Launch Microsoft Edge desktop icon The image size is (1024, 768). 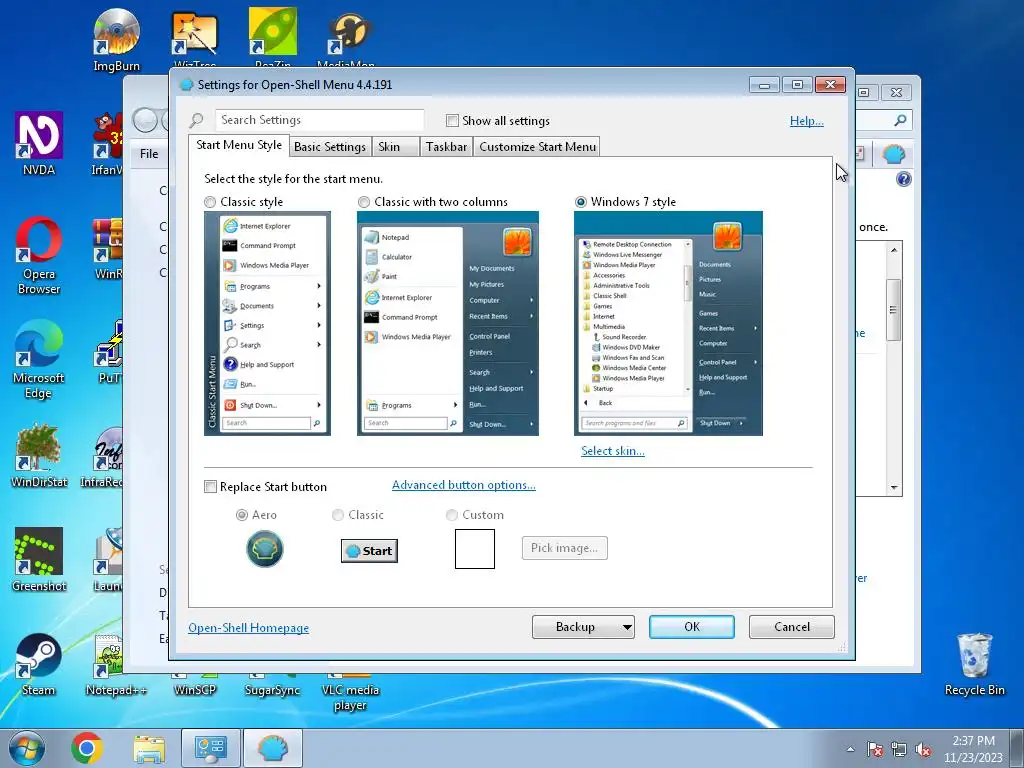39,360
